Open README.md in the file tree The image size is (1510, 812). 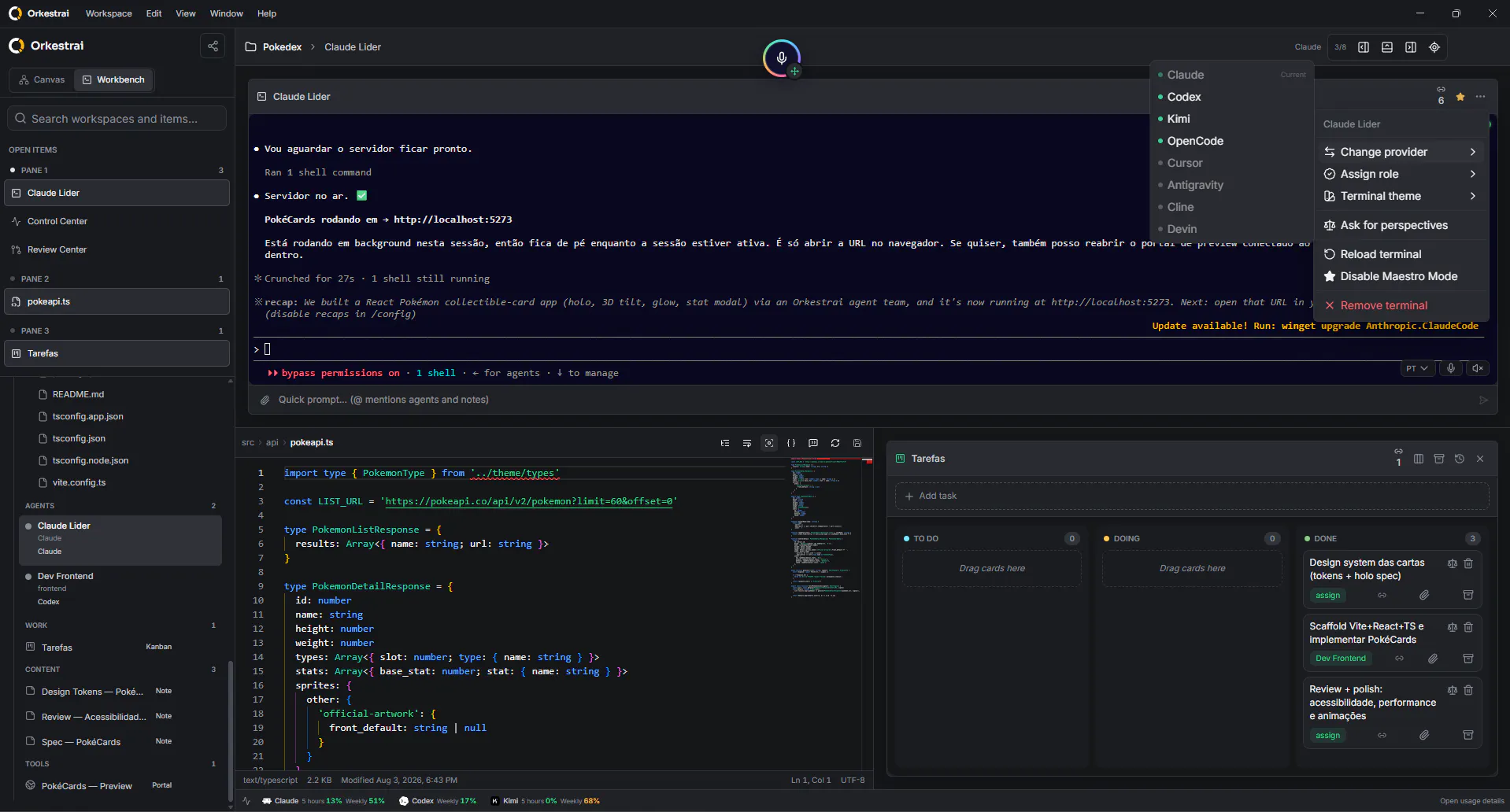(x=78, y=394)
